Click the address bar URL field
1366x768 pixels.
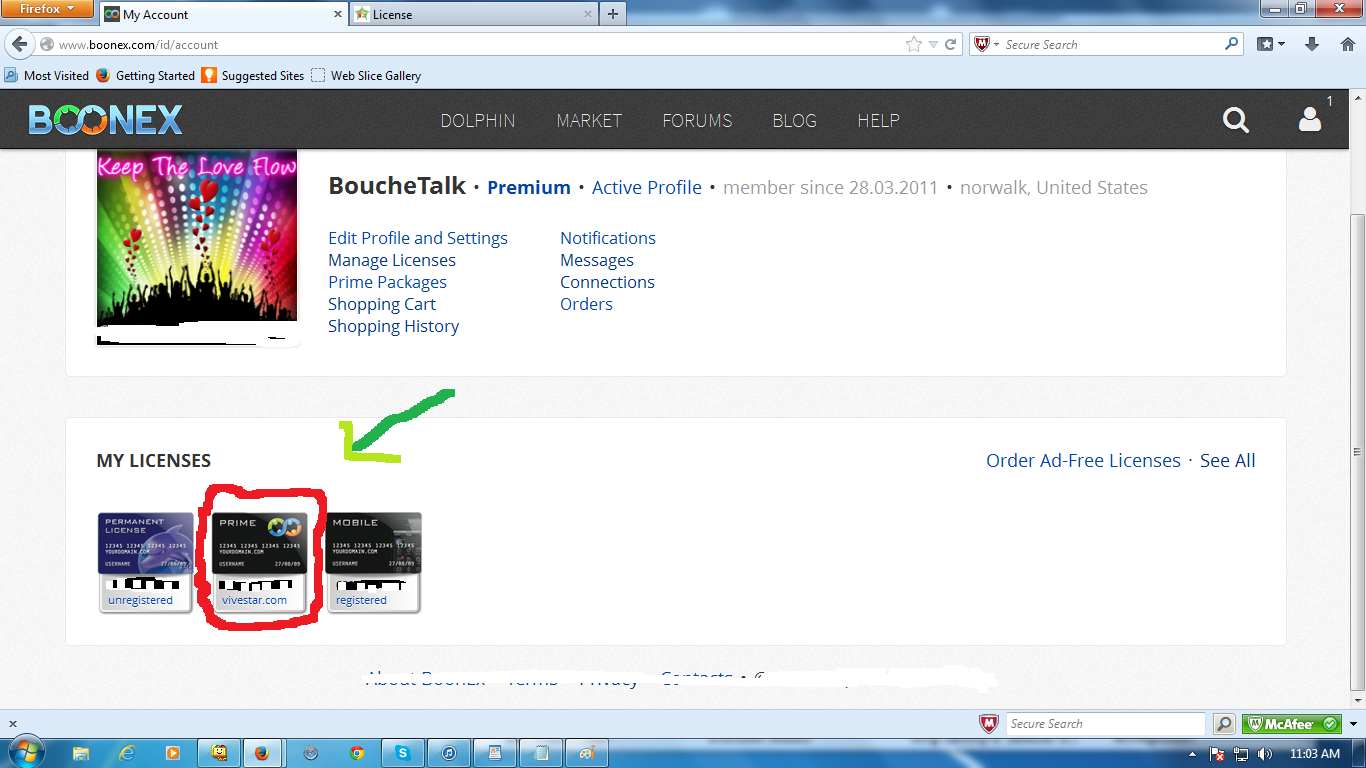point(480,45)
